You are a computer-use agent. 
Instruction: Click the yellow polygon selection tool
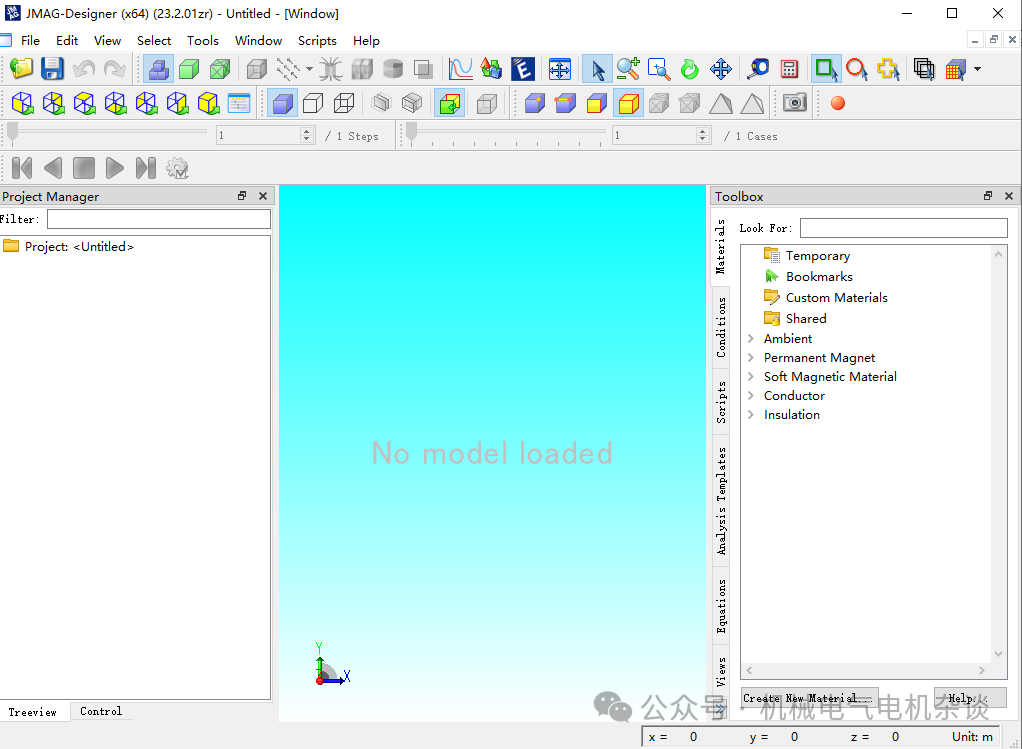[888, 68]
